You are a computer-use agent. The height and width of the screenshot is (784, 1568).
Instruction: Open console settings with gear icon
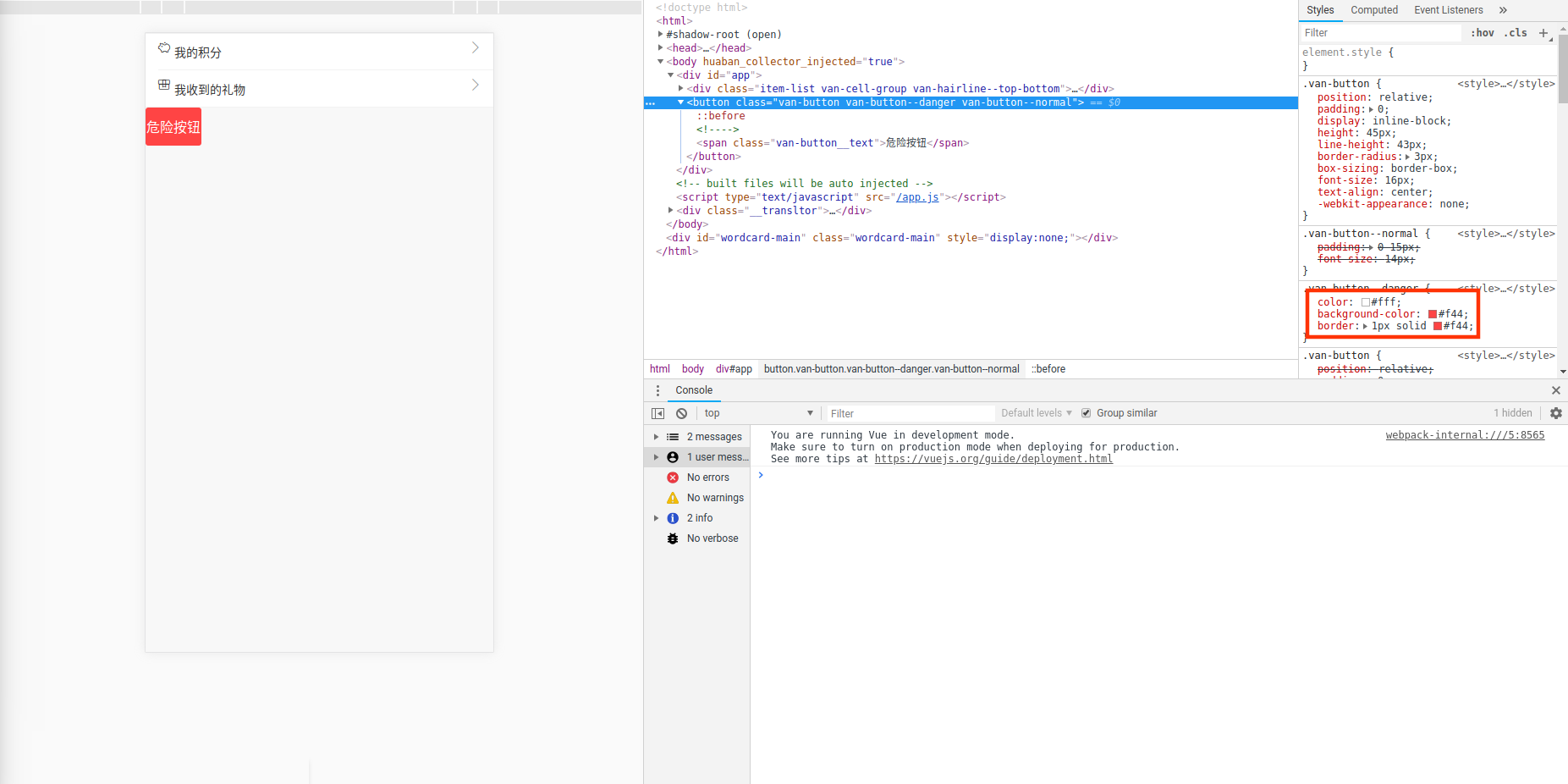click(x=1556, y=413)
